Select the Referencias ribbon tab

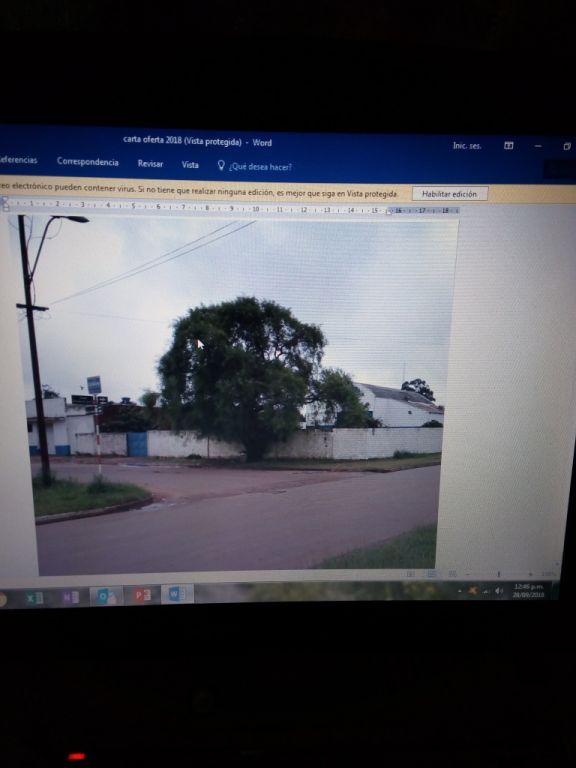click(x=18, y=160)
